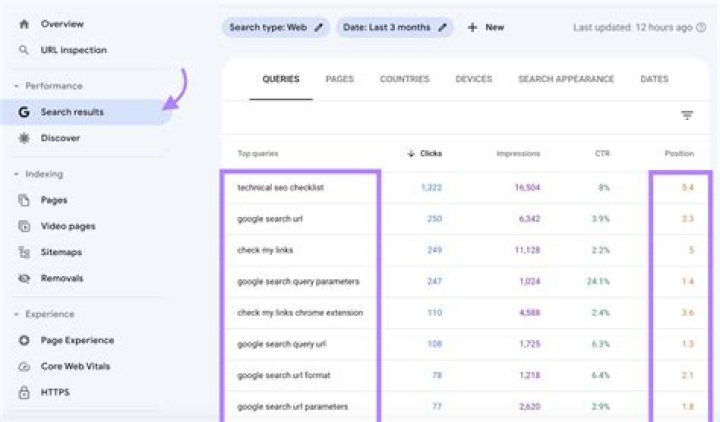Click the Discover asterisk icon
This screenshot has width=720, height=422.
pos(24,138)
